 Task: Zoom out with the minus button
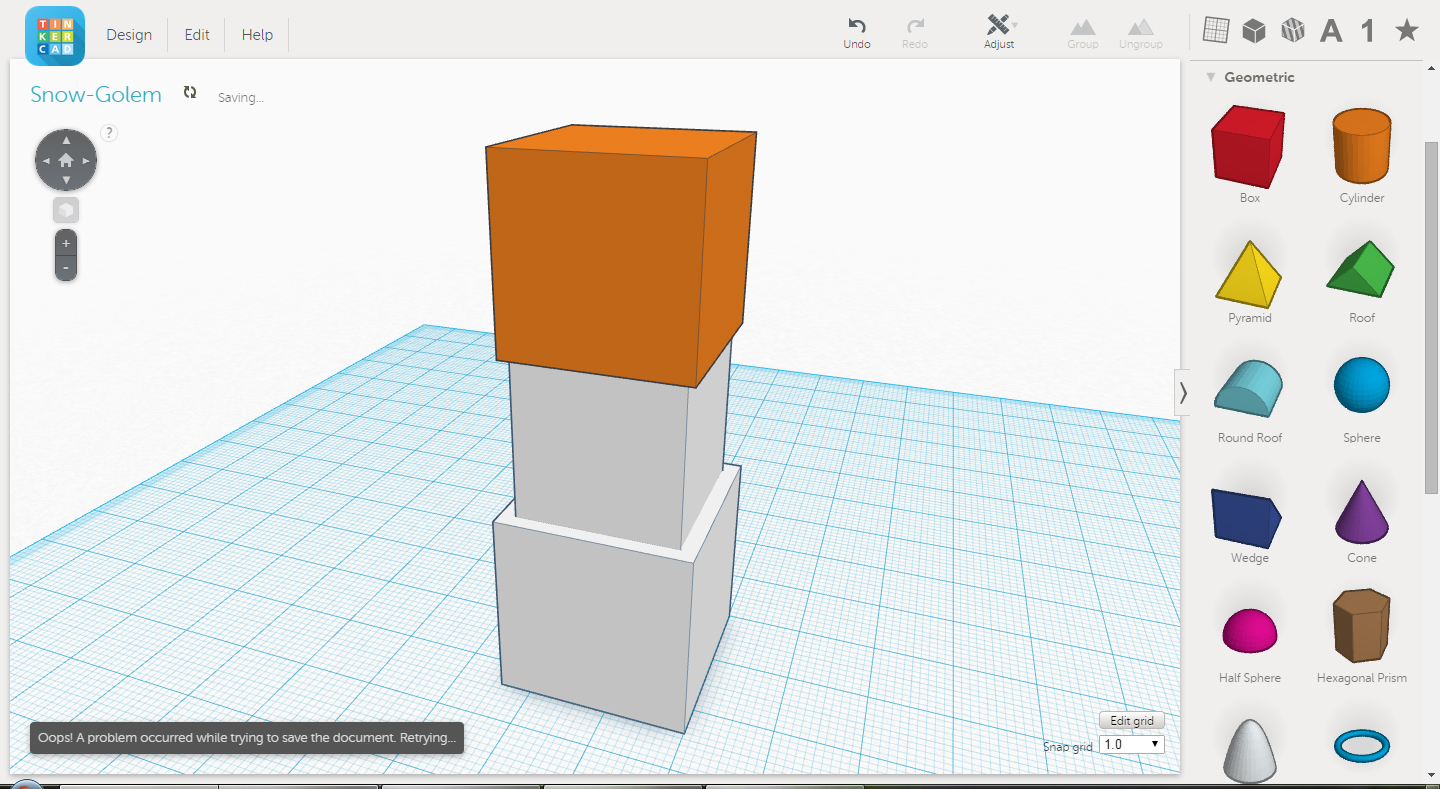tap(66, 267)
